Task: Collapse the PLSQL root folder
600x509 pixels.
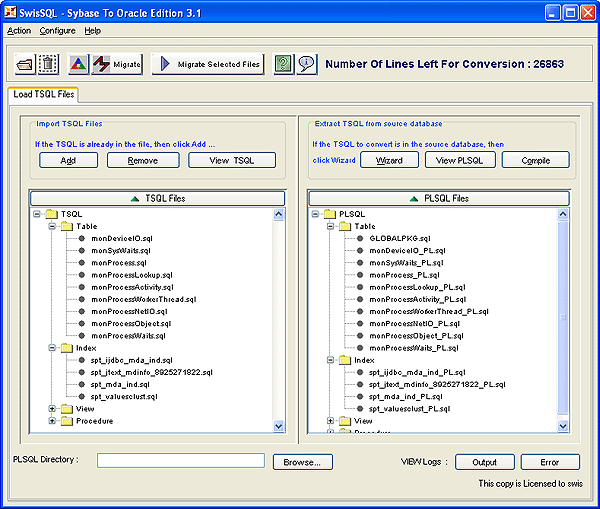Action: point(315,214)
